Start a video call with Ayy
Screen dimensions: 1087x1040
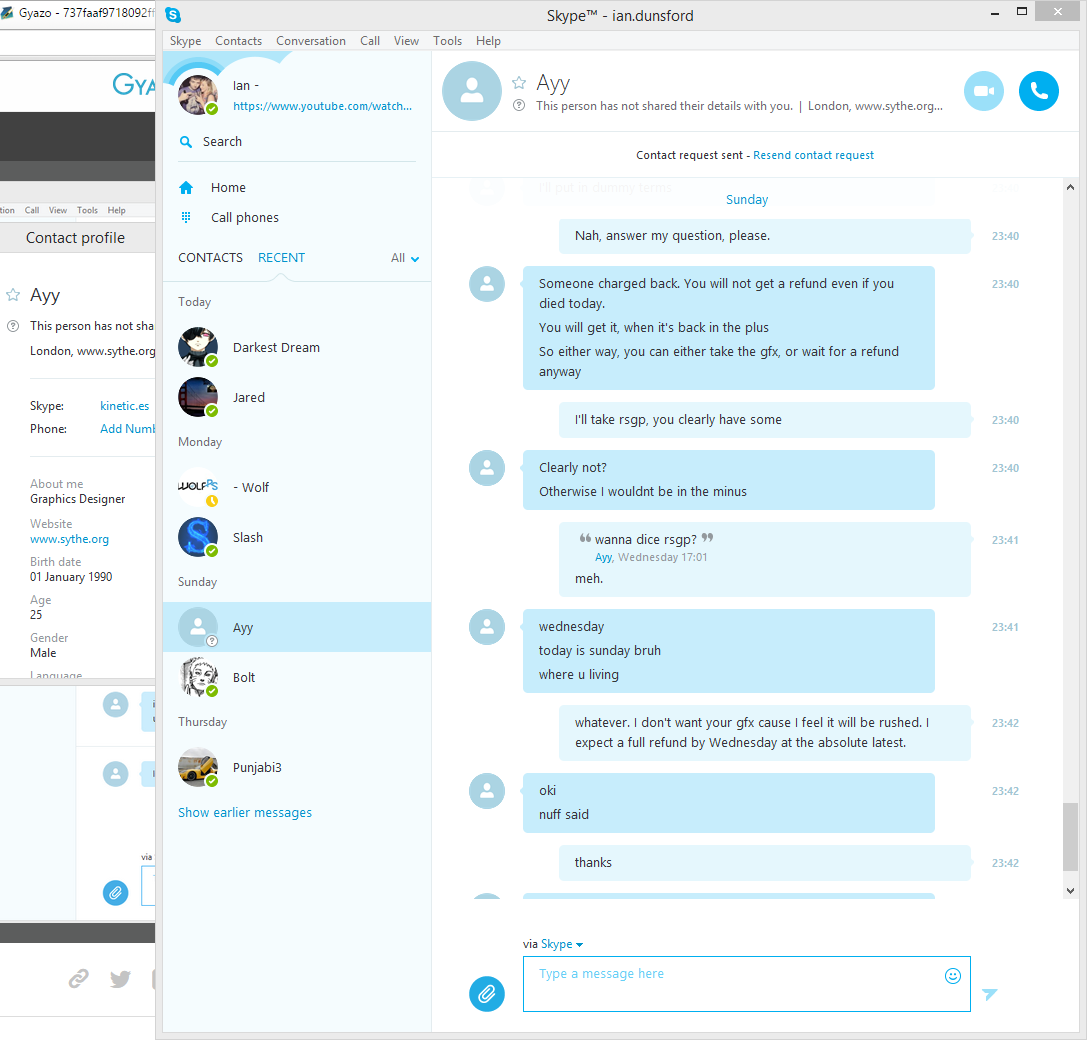click(984, 91)
